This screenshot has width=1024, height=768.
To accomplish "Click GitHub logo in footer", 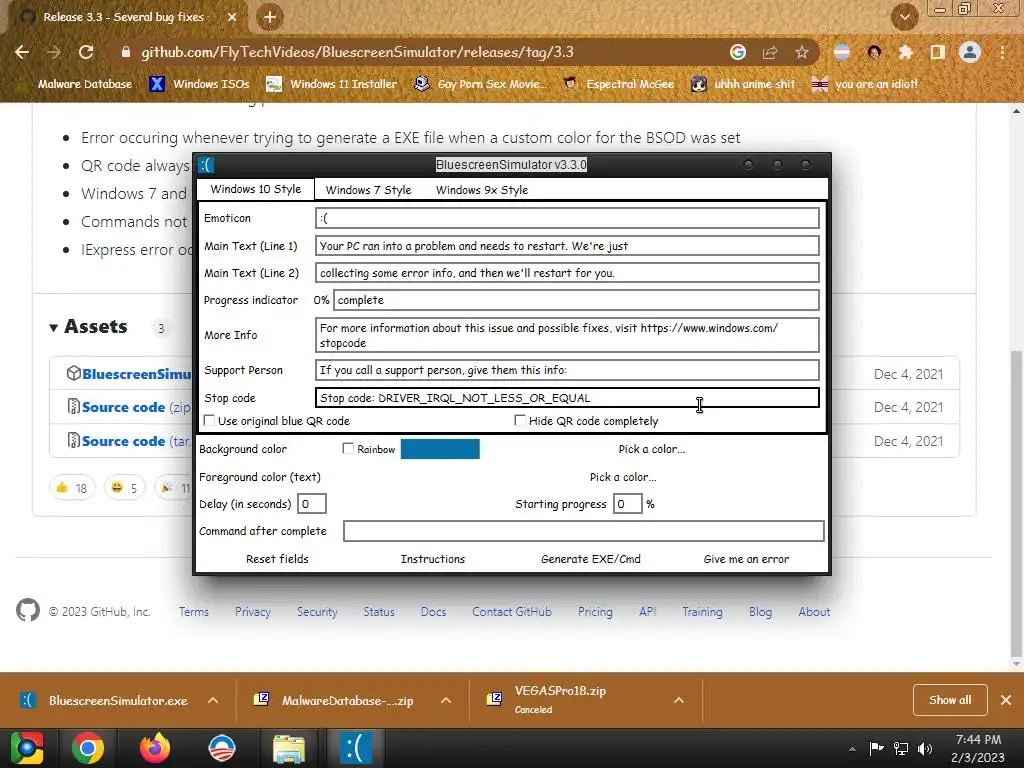I will [27, 611].
